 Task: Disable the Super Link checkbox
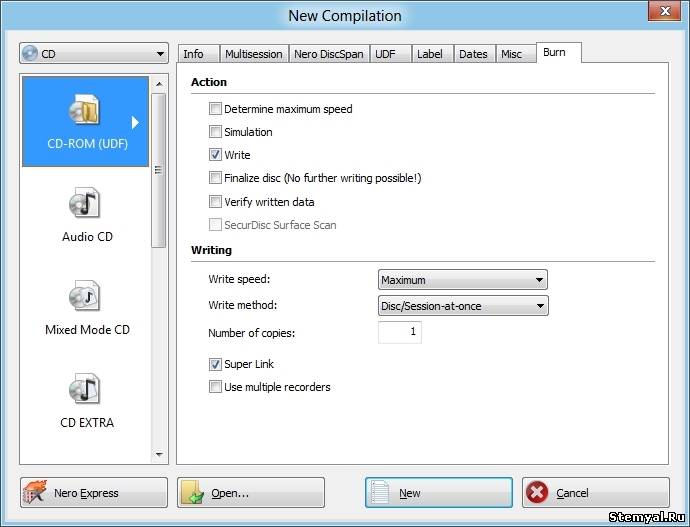tap(215, 364)
